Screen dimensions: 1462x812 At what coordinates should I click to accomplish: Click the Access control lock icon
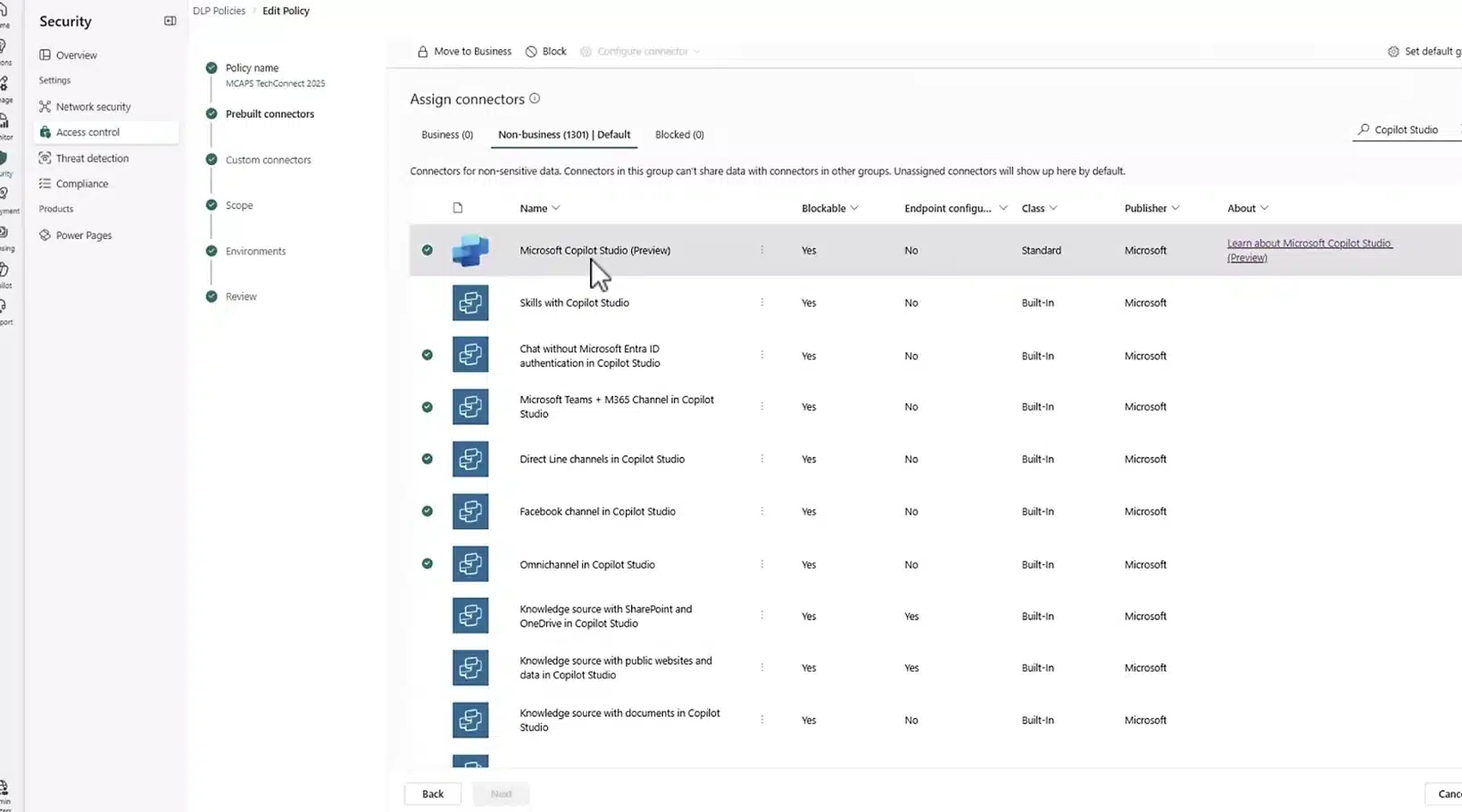click(x=45, y=132)
